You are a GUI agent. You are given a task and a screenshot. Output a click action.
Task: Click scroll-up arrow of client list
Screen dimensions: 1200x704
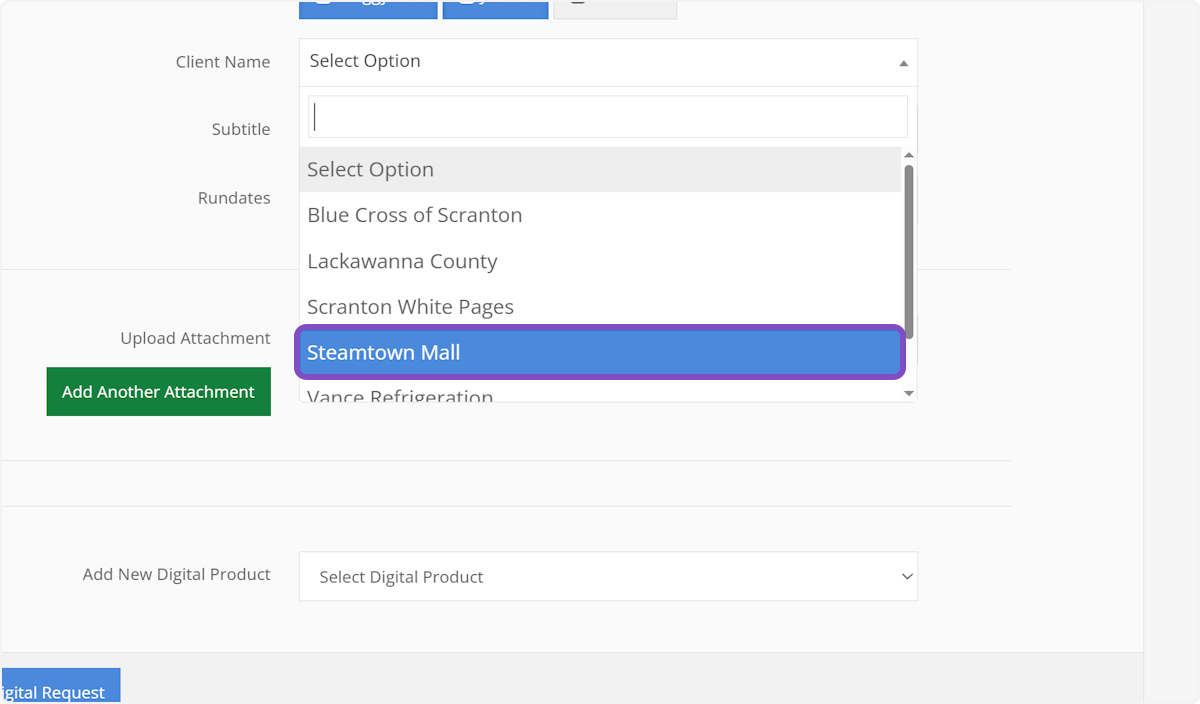pos(909,155)
